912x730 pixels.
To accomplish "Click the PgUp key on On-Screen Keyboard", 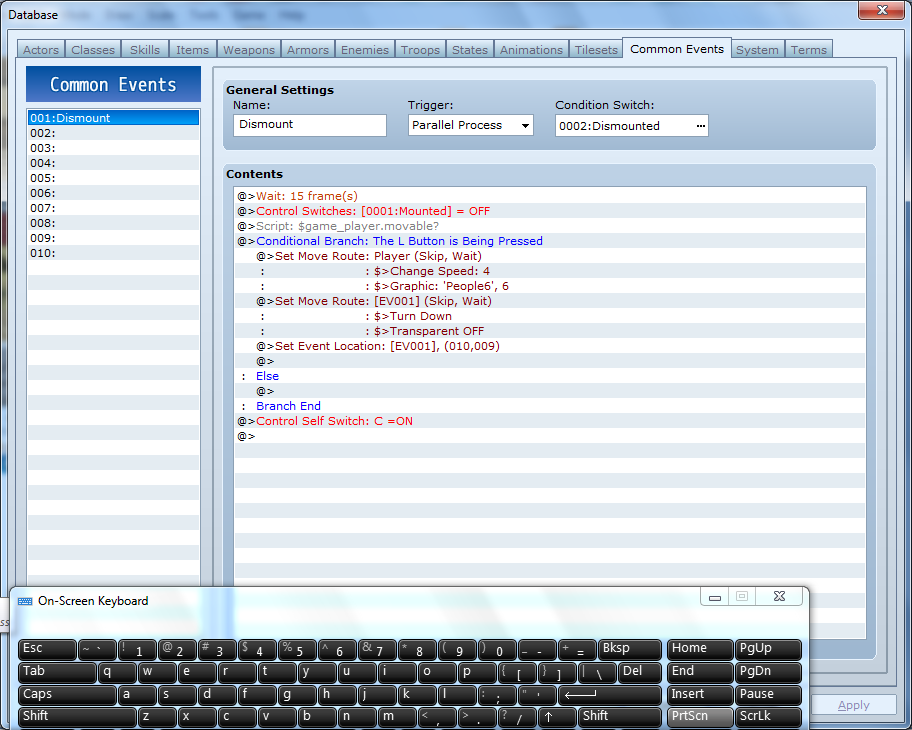I will point(768,649).
